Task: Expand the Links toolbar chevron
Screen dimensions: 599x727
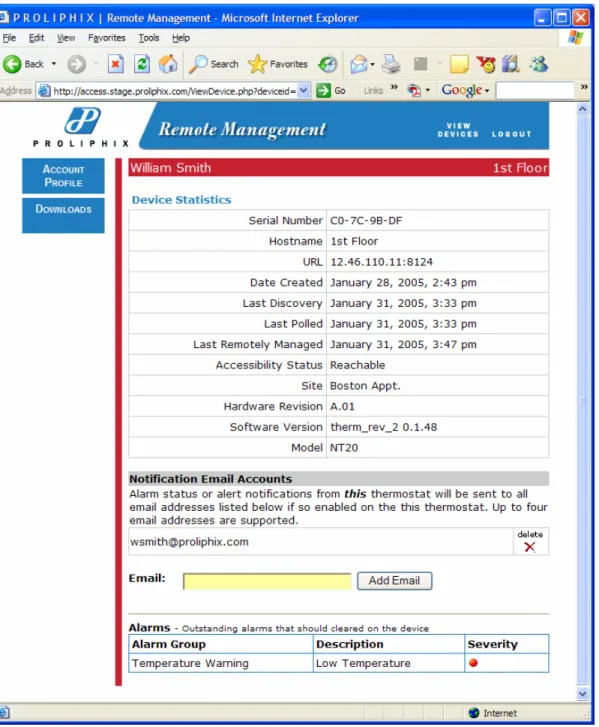Action: tap(394, 87)
